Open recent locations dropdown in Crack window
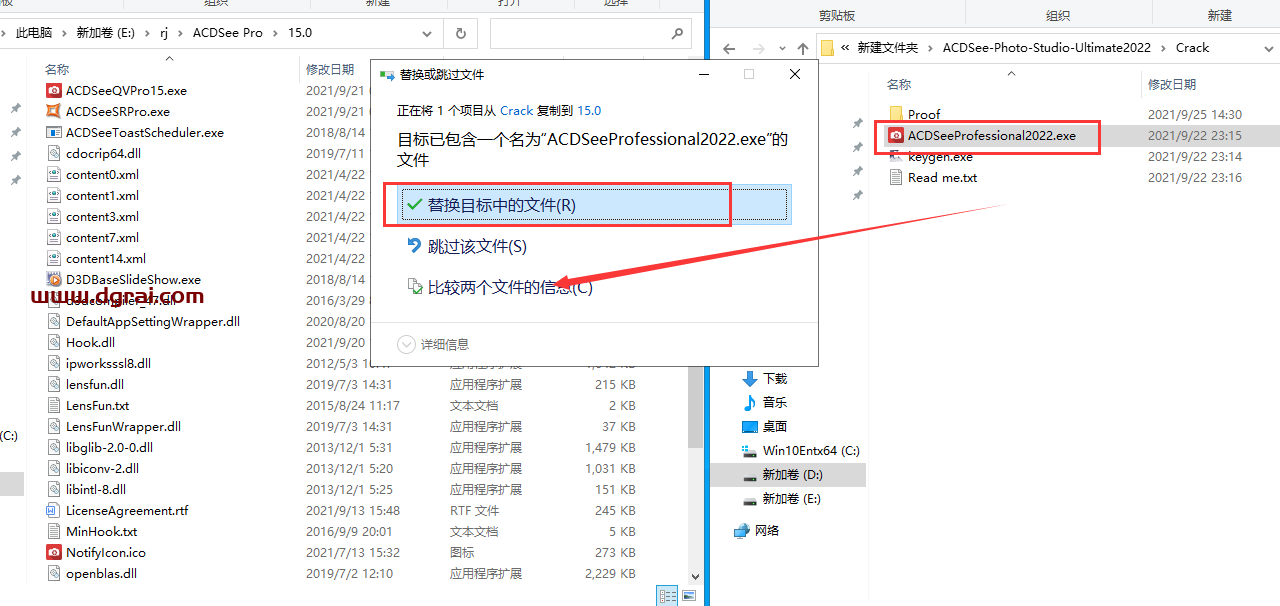The width and height of the screenshot is (1280, 606). (780, 48)
